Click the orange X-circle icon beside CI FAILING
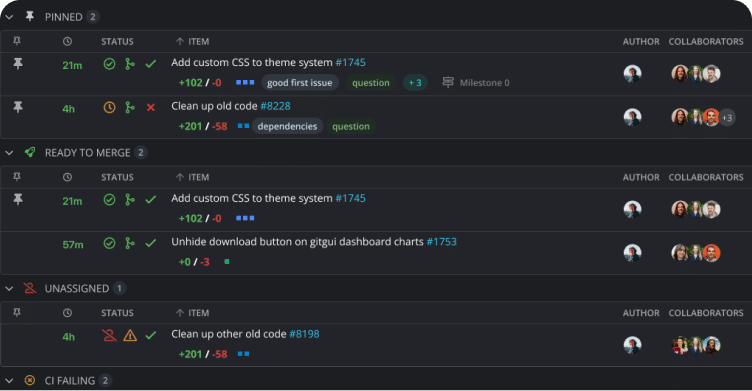 (30, 380)
